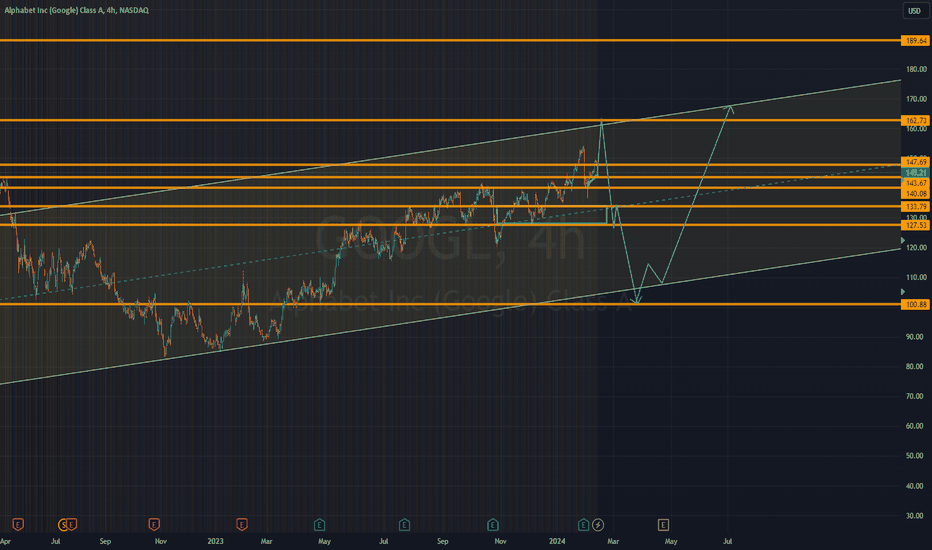Click the 170.00 price axis tick

pos(916,99)
